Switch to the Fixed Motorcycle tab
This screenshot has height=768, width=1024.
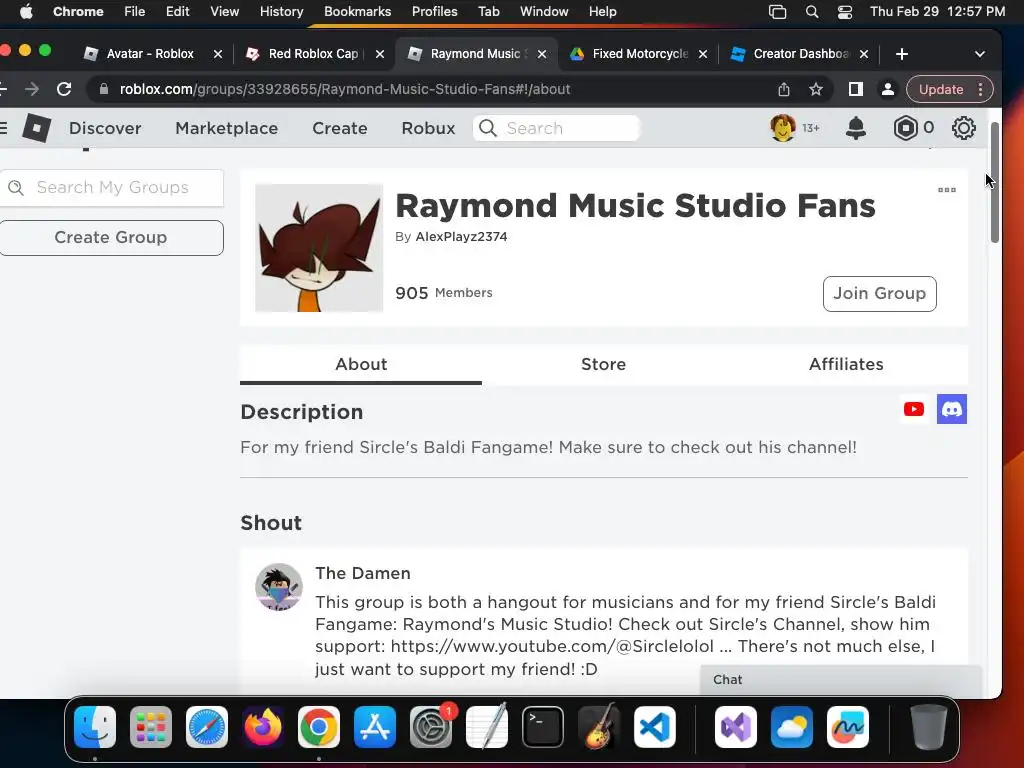[x=639, y=54]
